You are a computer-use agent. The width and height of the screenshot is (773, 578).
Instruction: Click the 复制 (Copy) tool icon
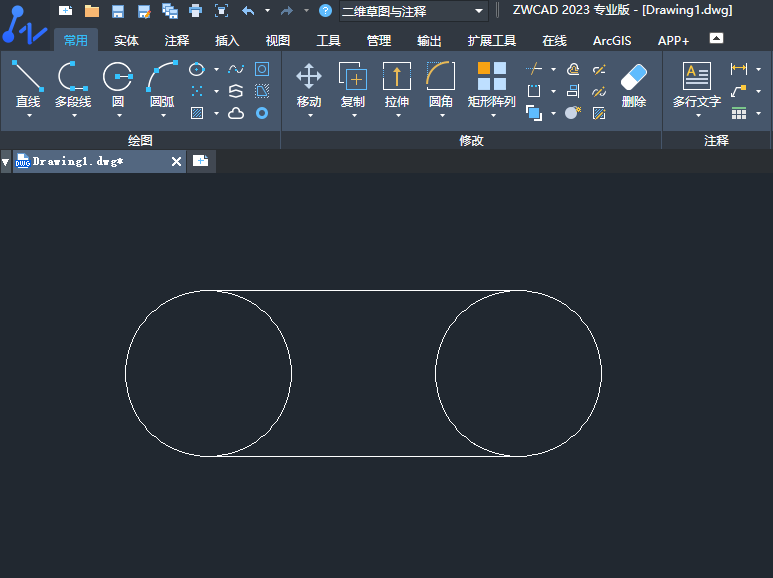[352, 77]
